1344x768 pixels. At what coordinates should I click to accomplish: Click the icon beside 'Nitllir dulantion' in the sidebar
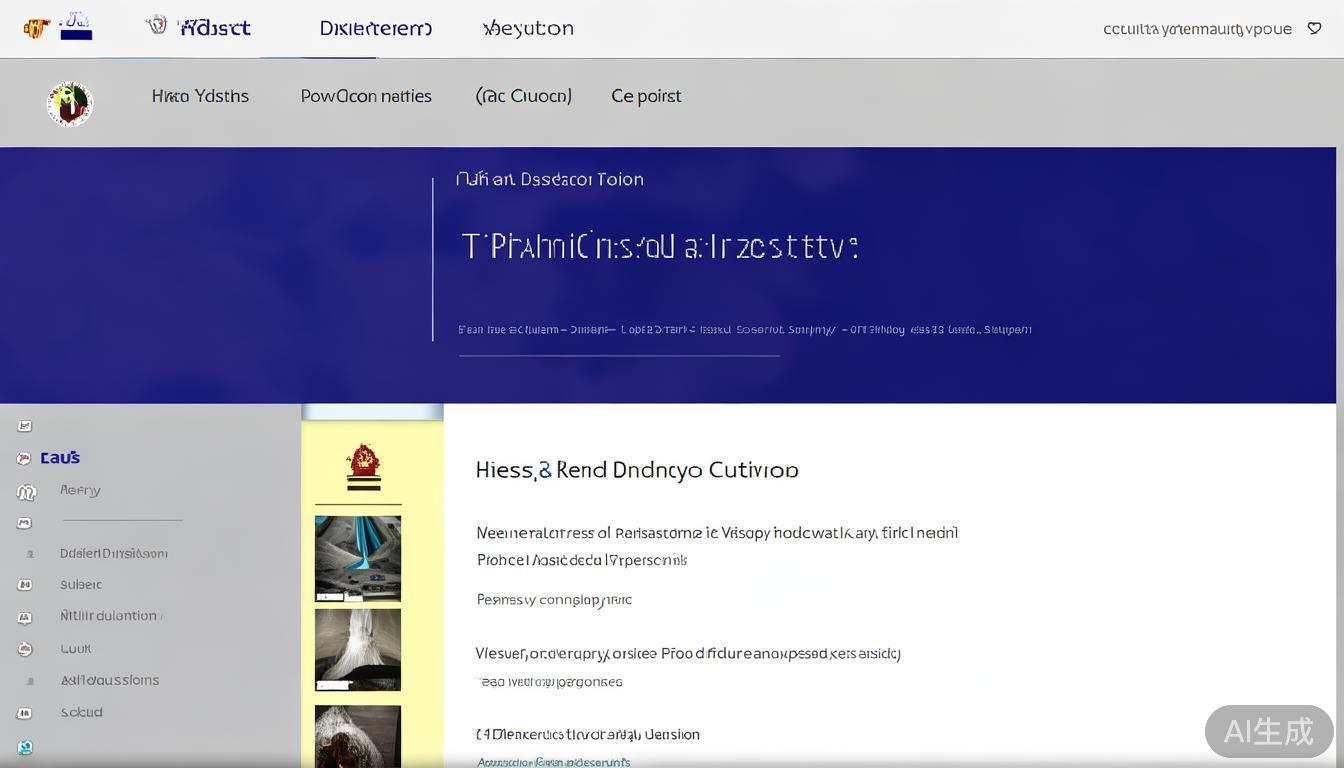point(25,617)
